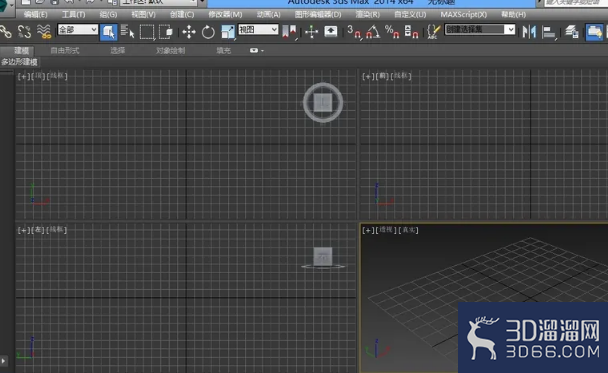Click the Unlink Selection icon
The height and width of the screenshot is (373, 608).
pyautogui.click(x=24, y=32)
